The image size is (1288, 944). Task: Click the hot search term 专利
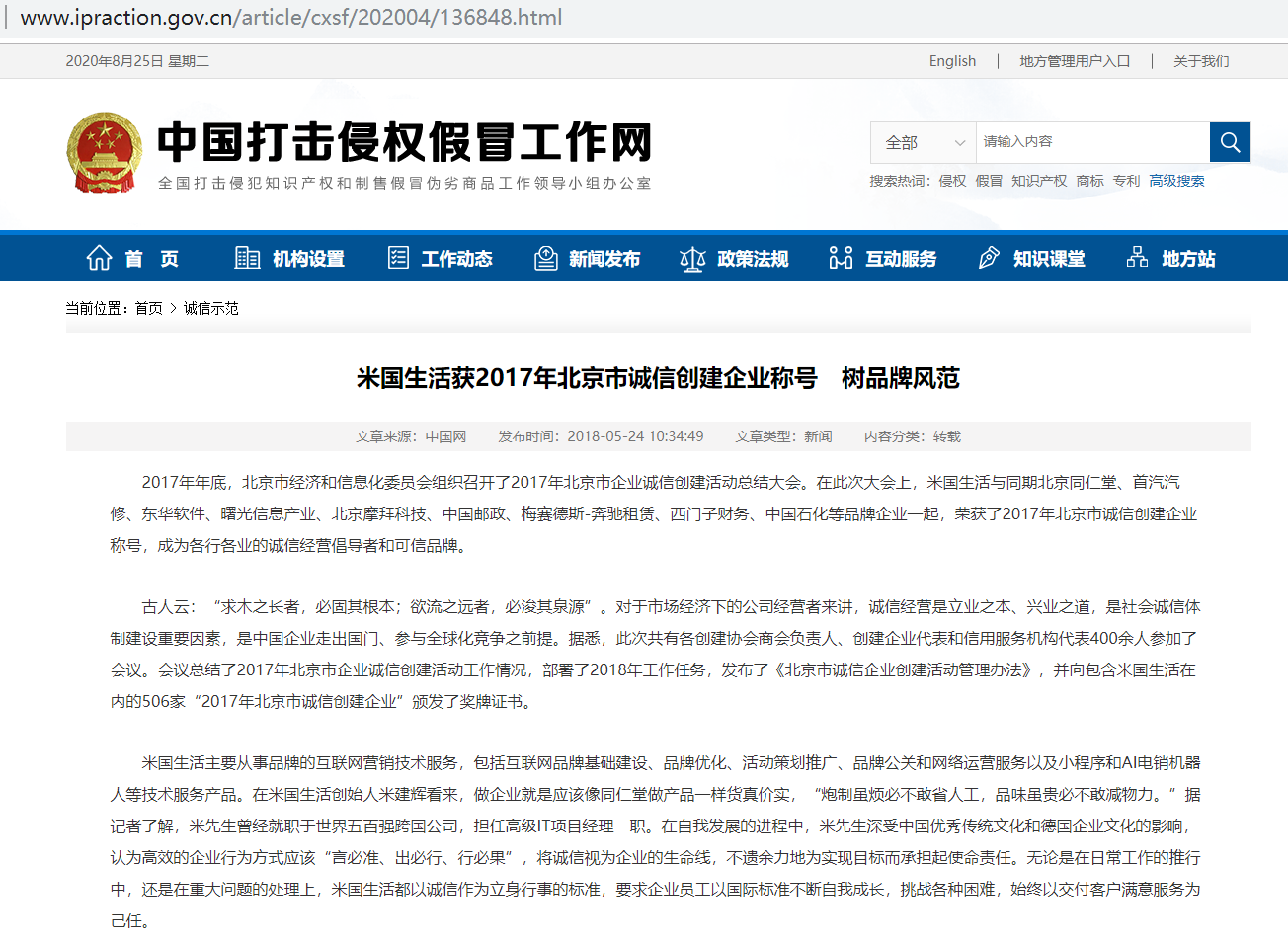point(1126,181)
